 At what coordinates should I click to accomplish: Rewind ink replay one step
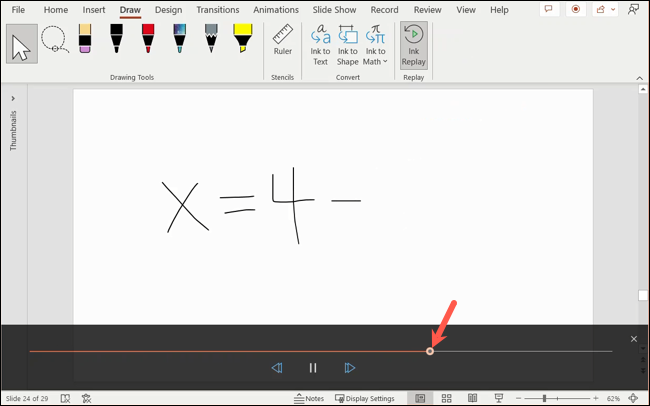click(277, 368)
